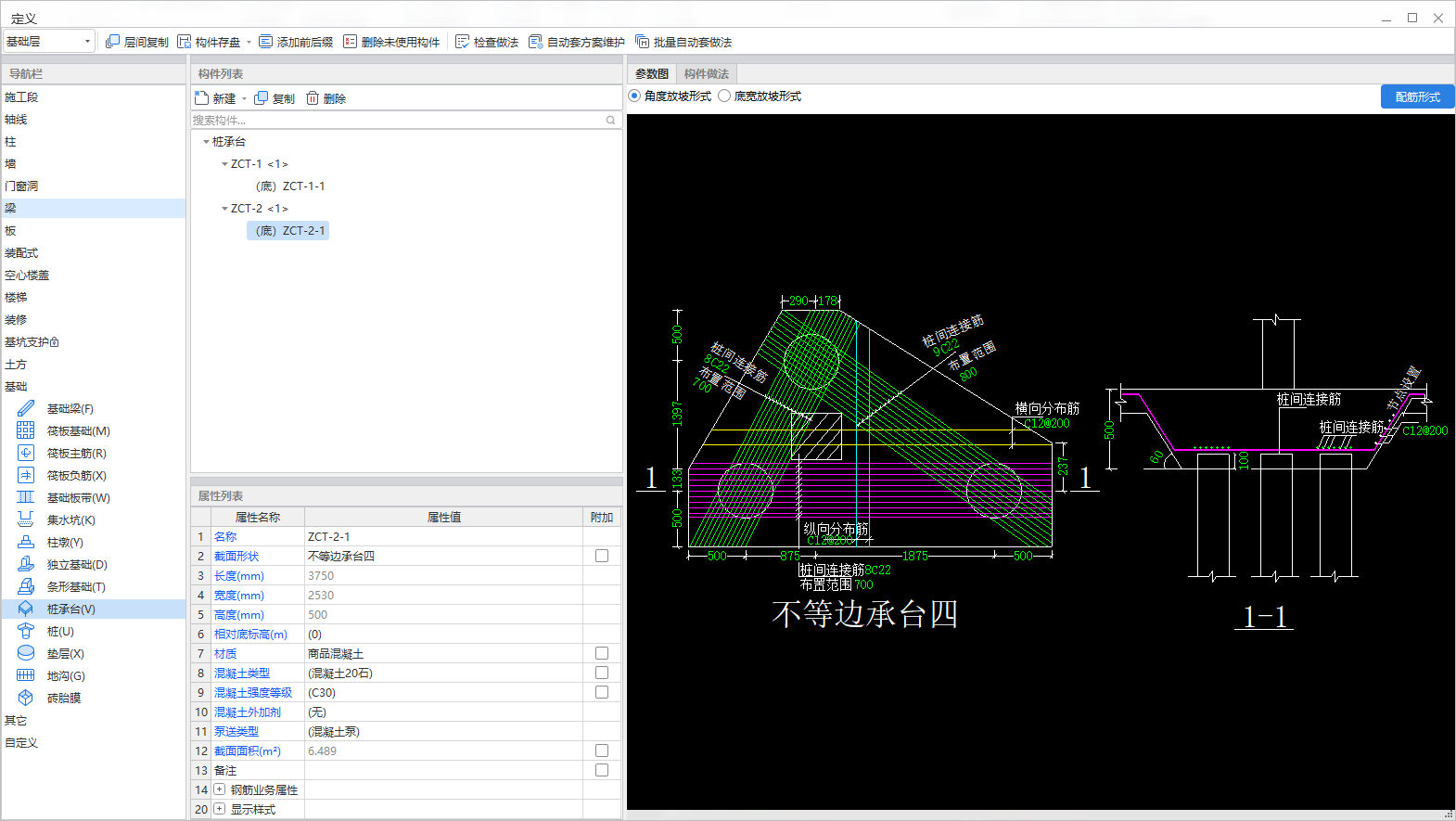The image size is (1456, 821).
Task: Click the 检查做法 icon
Action: click(462, 42)
